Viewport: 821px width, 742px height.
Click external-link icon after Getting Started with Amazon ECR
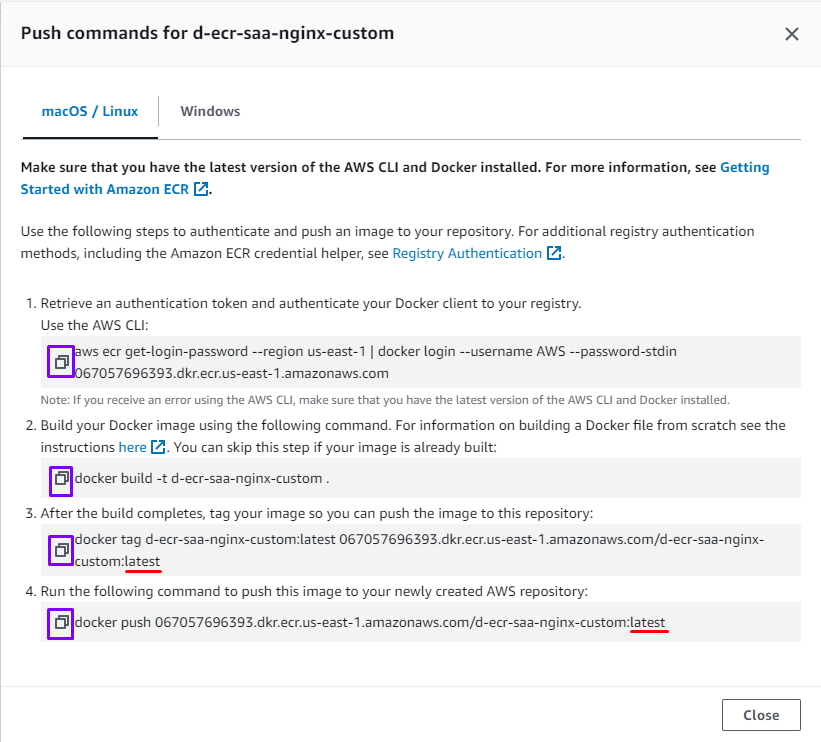pyautogui.click(x=201, y=189)
